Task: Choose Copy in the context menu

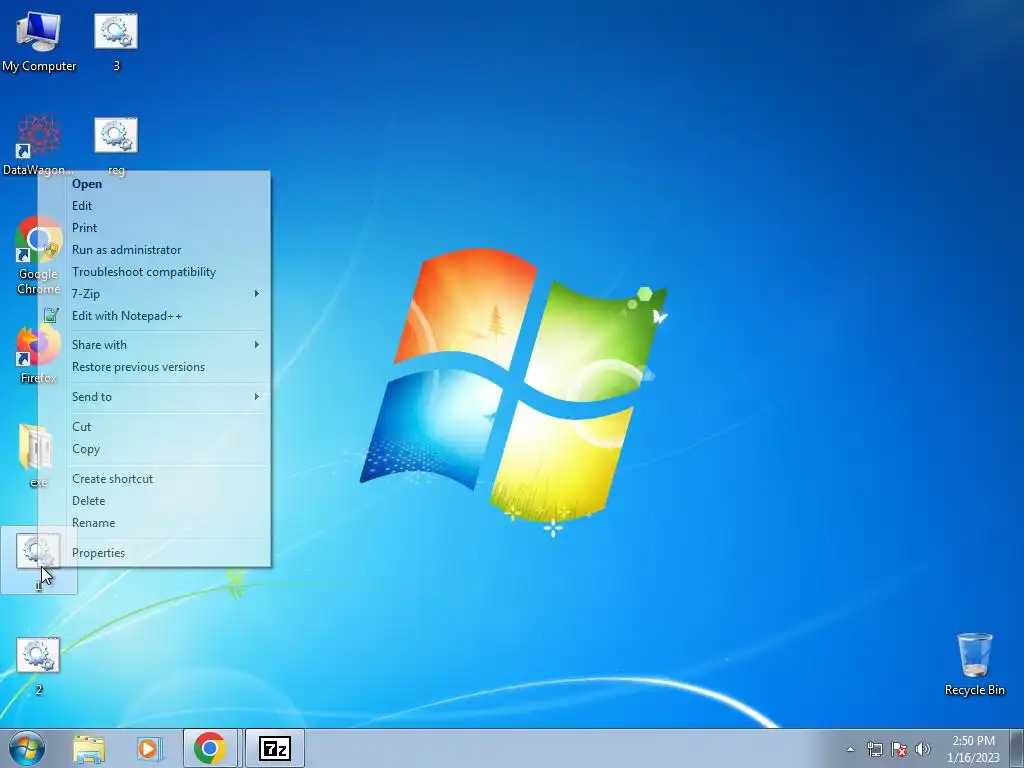Action: [154, 449]
